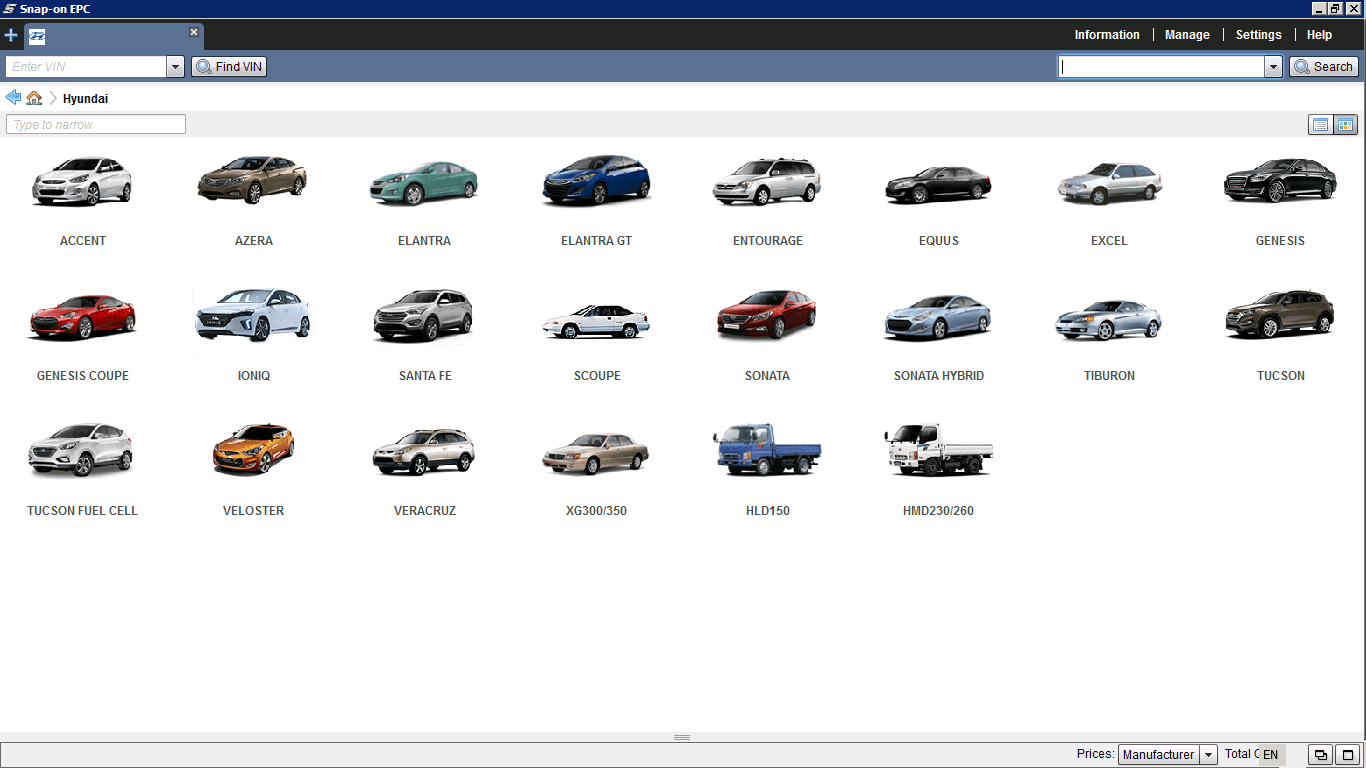Switch to thumbnail grid view icon

1345,125
